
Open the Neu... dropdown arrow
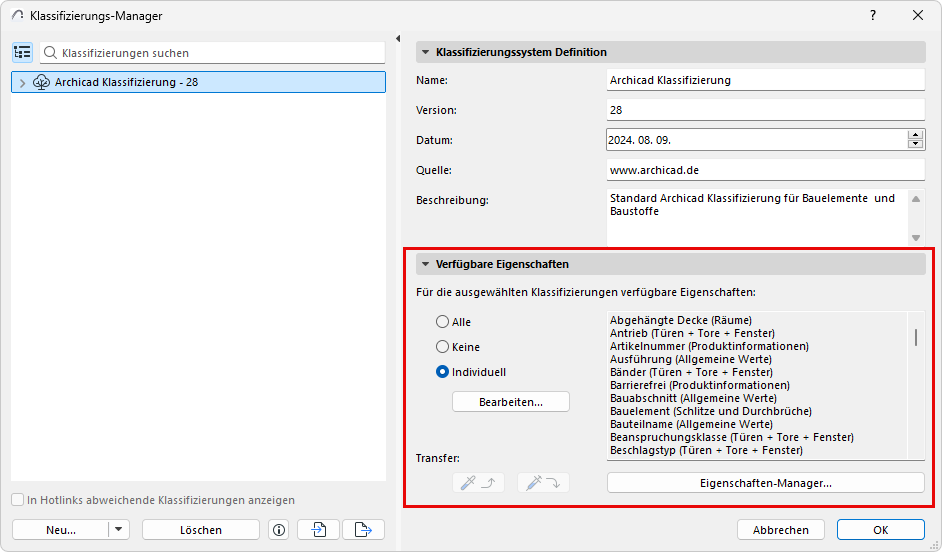[118, 530]
